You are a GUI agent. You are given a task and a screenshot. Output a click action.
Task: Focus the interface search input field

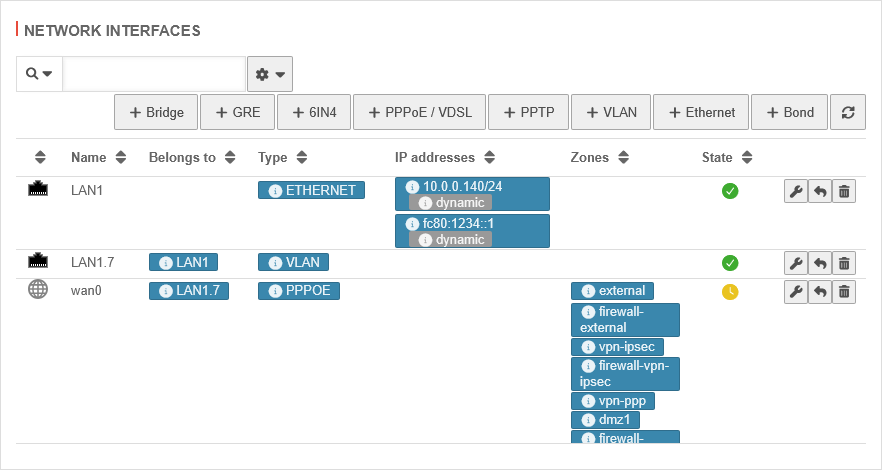pyautogui.click(x=154, y=74)
